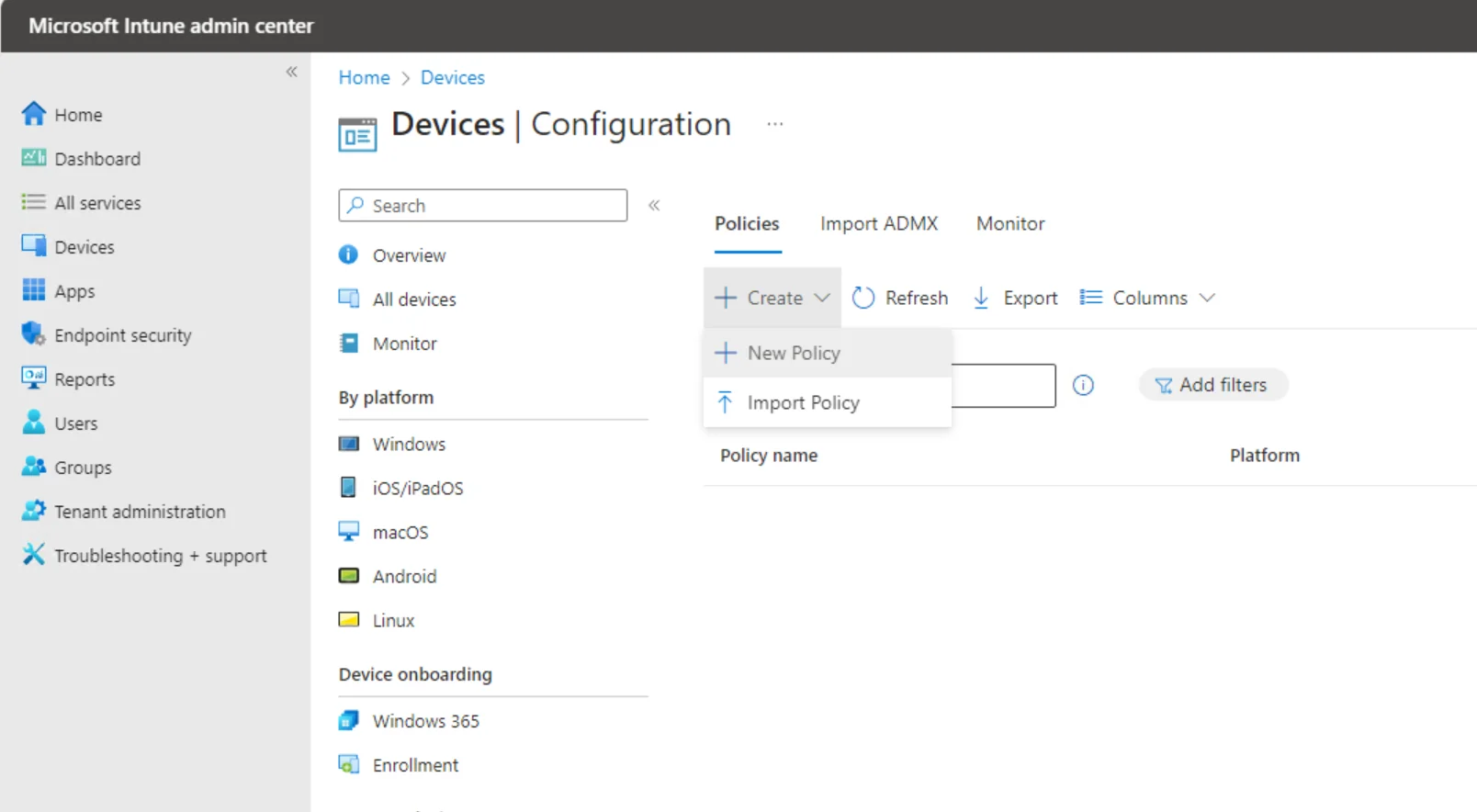1477x812 pixels.
Task: Switch to the Policies tab
Action: (747, 223)
